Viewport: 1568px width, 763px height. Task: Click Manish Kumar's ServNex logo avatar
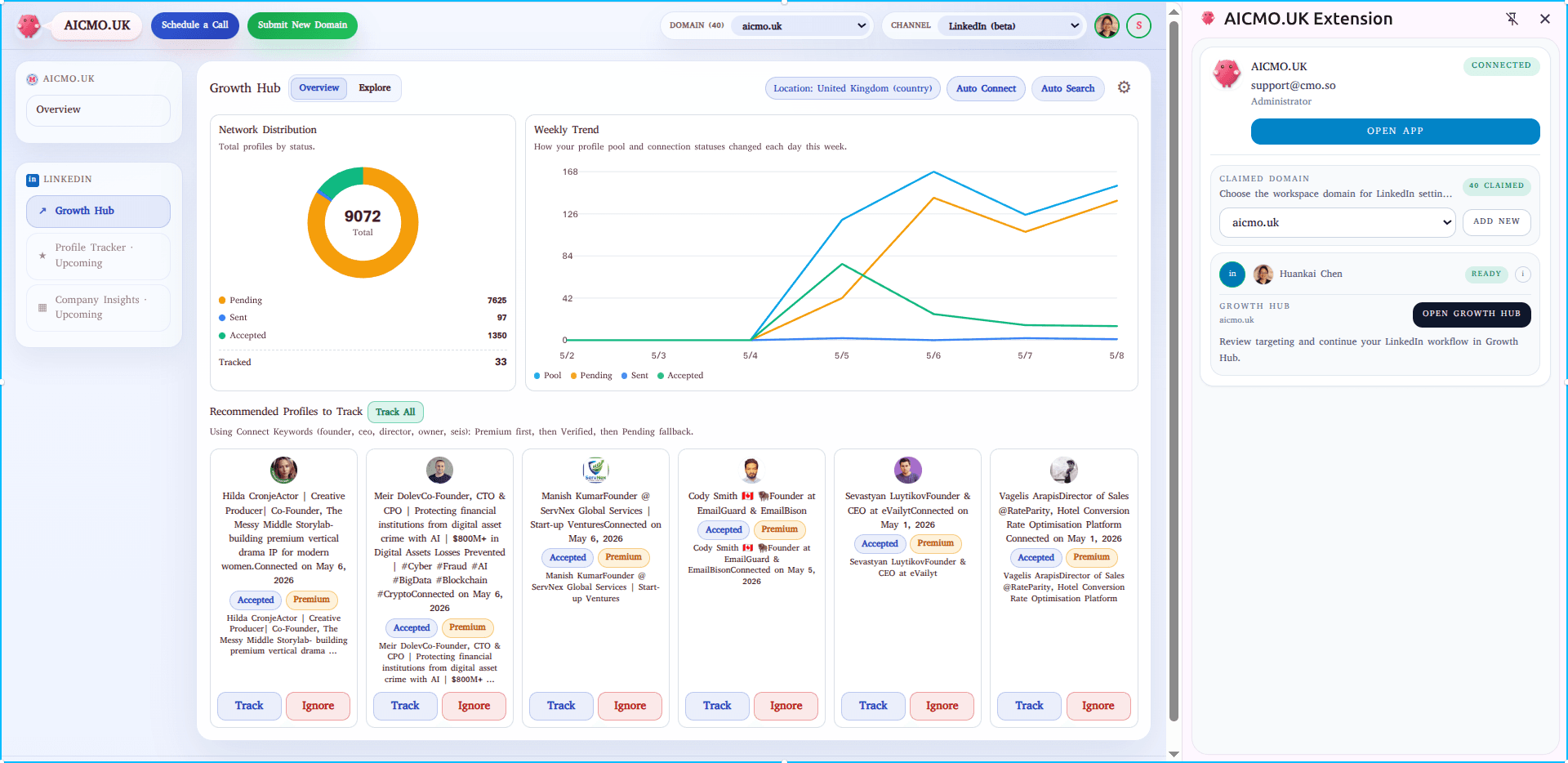click(595, 470)
